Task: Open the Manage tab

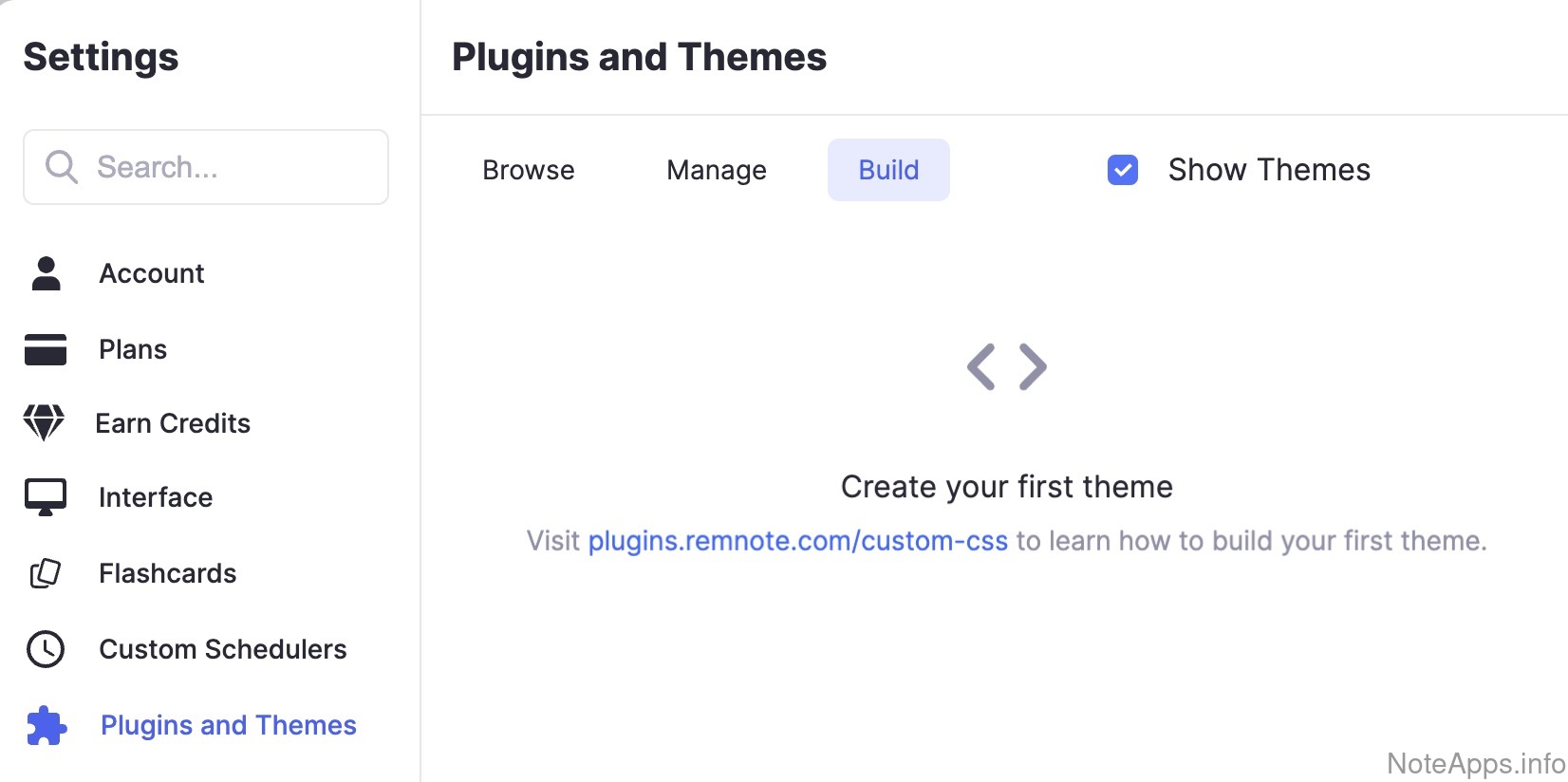Action: 717,170
